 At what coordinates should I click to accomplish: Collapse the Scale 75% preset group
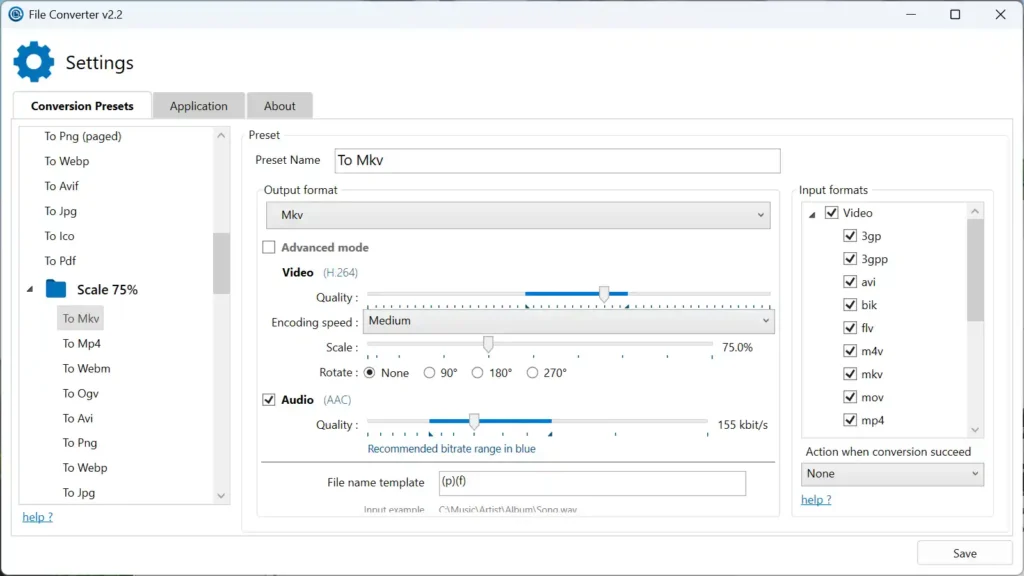(28, 289)
